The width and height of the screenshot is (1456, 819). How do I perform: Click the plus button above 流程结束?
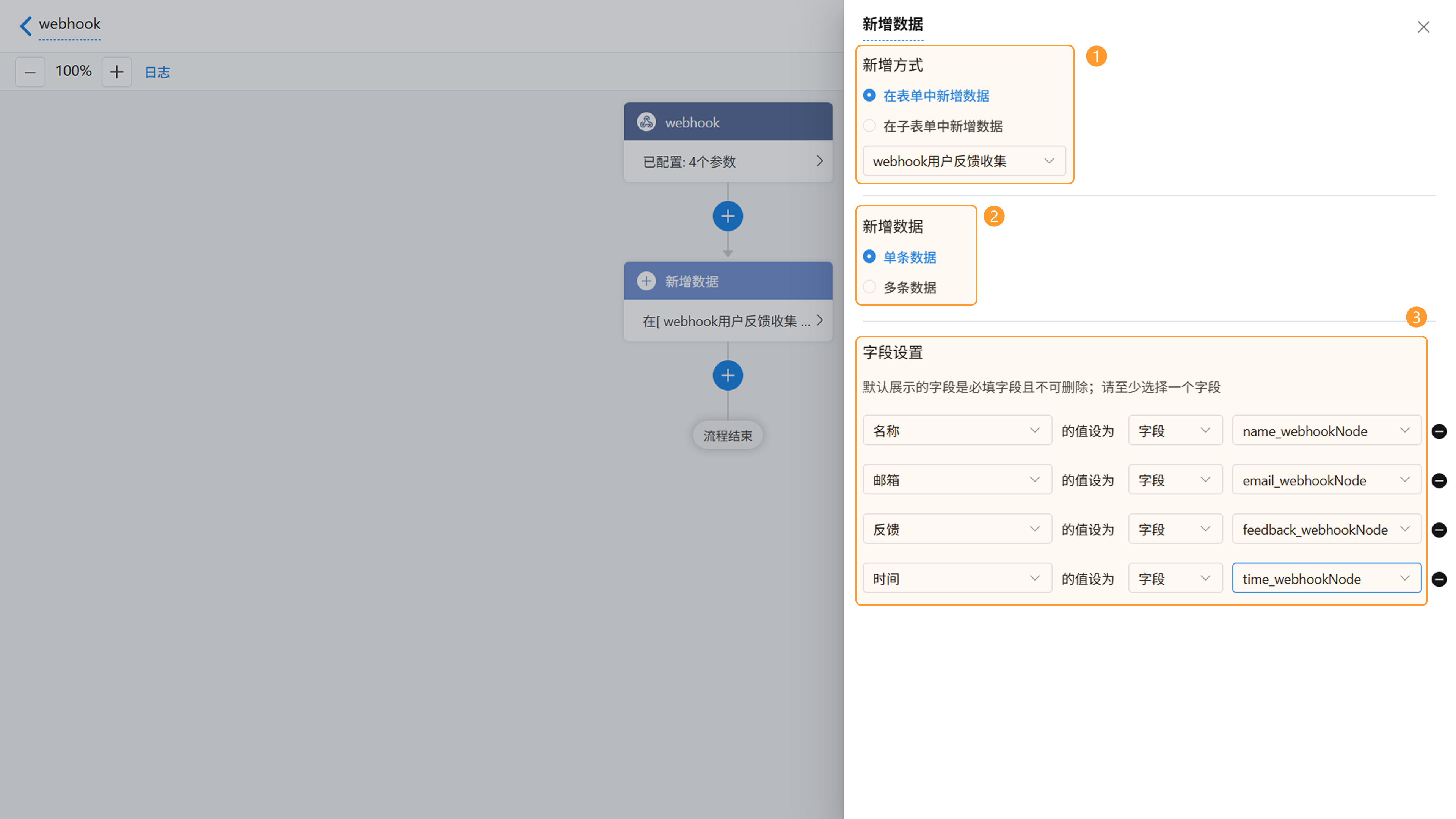[x=728, y=375]
